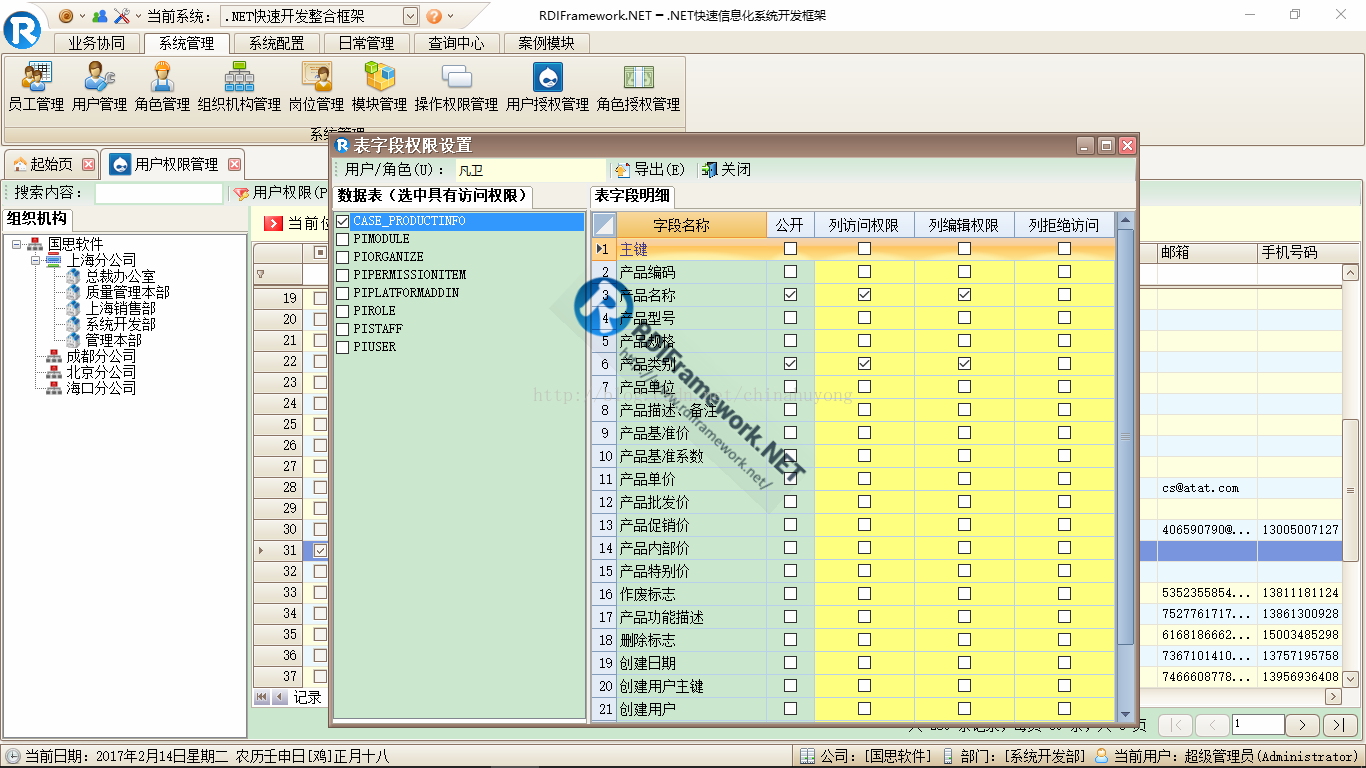
Task: Uncheck 公开 for 产品名称 row
Action: point(791,295)
